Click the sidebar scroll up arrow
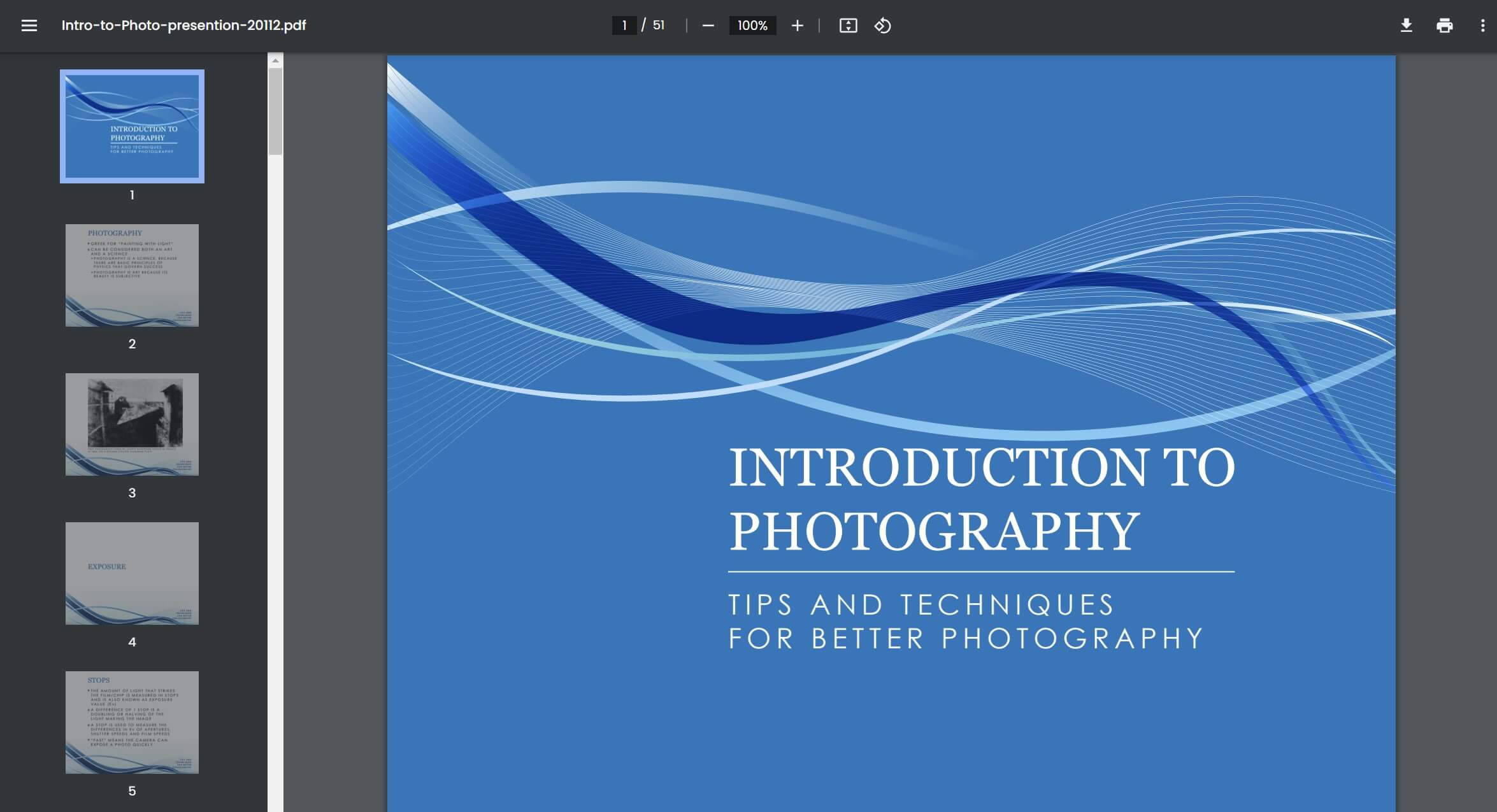 [275, 61]
